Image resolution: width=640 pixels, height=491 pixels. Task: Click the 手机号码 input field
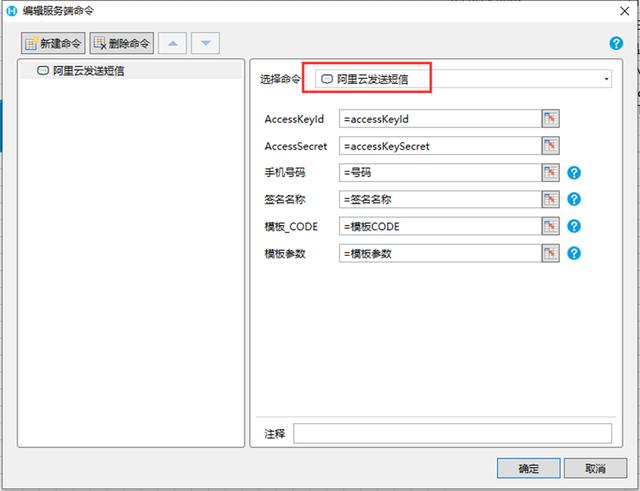(440, 173)
